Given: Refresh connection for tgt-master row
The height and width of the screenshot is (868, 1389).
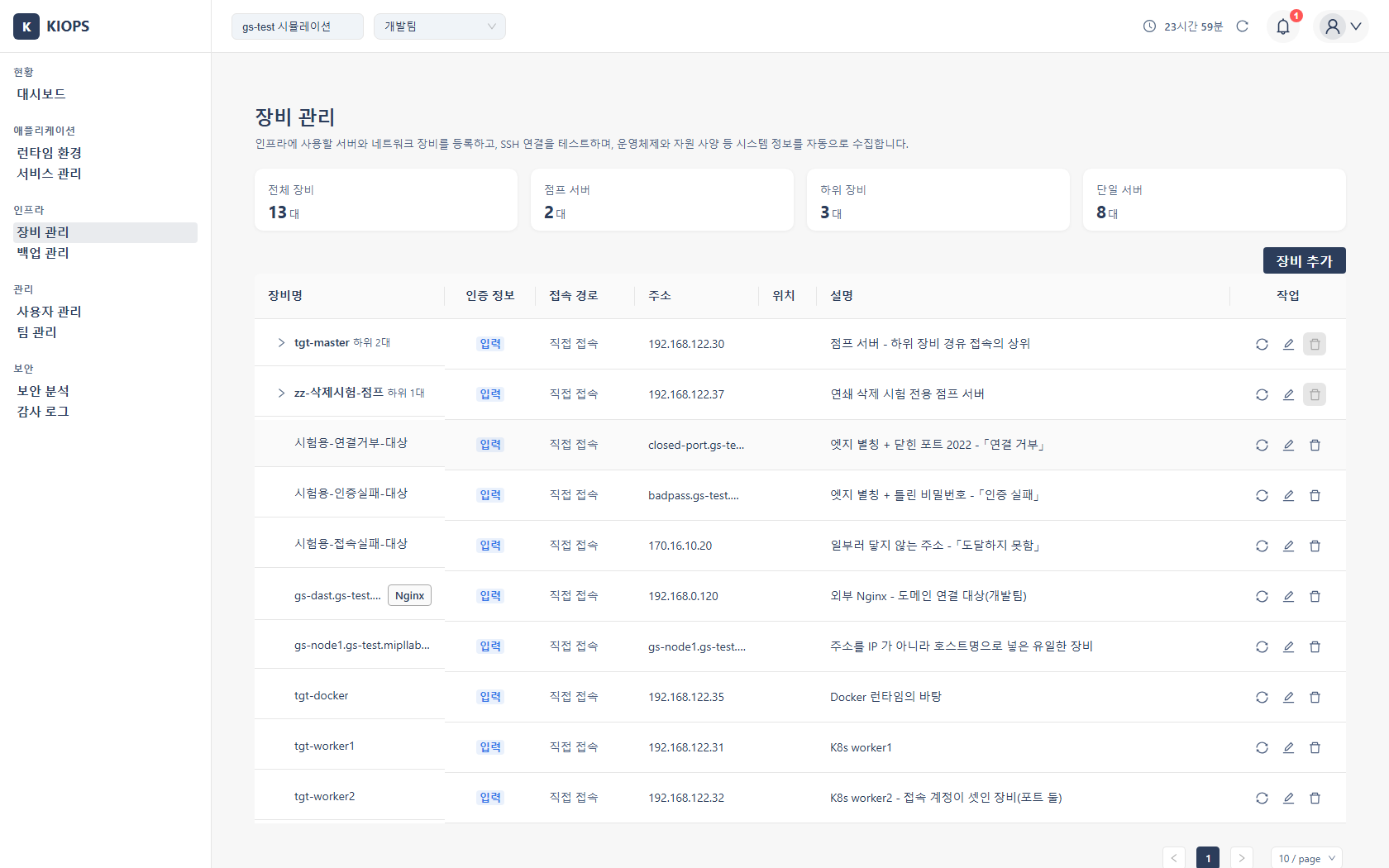Looking at the screenshot, I should (1262, 344).
